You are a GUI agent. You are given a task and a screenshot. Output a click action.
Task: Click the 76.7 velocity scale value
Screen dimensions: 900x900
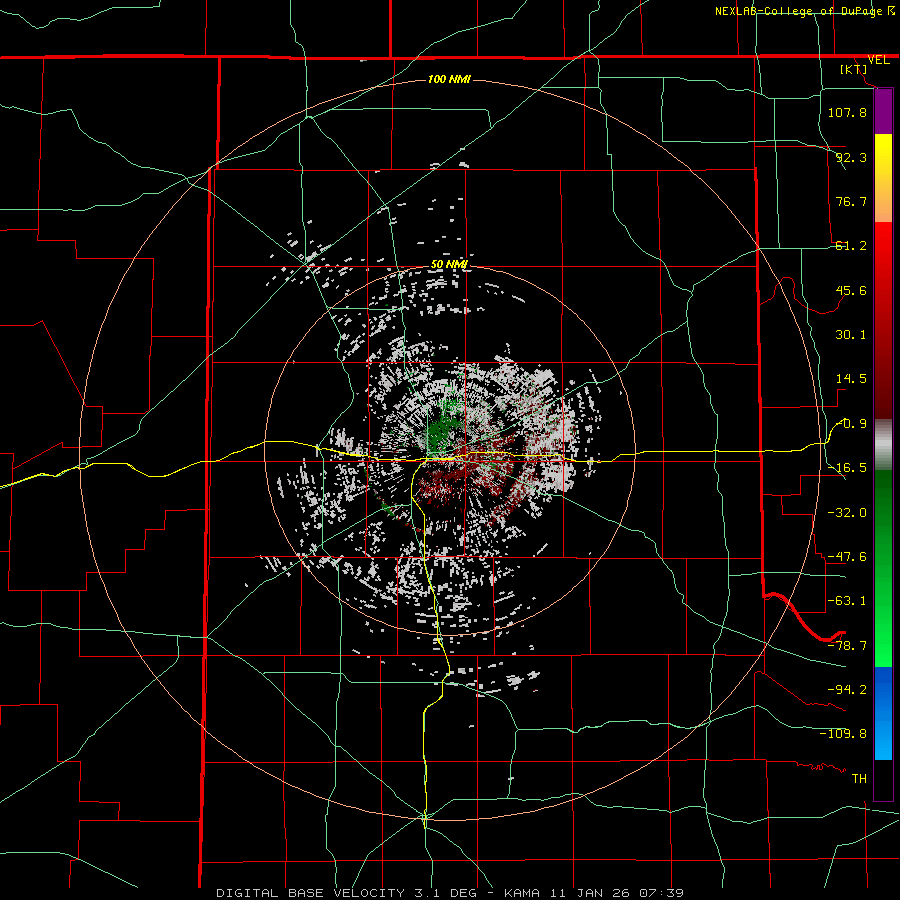[851, 201]
